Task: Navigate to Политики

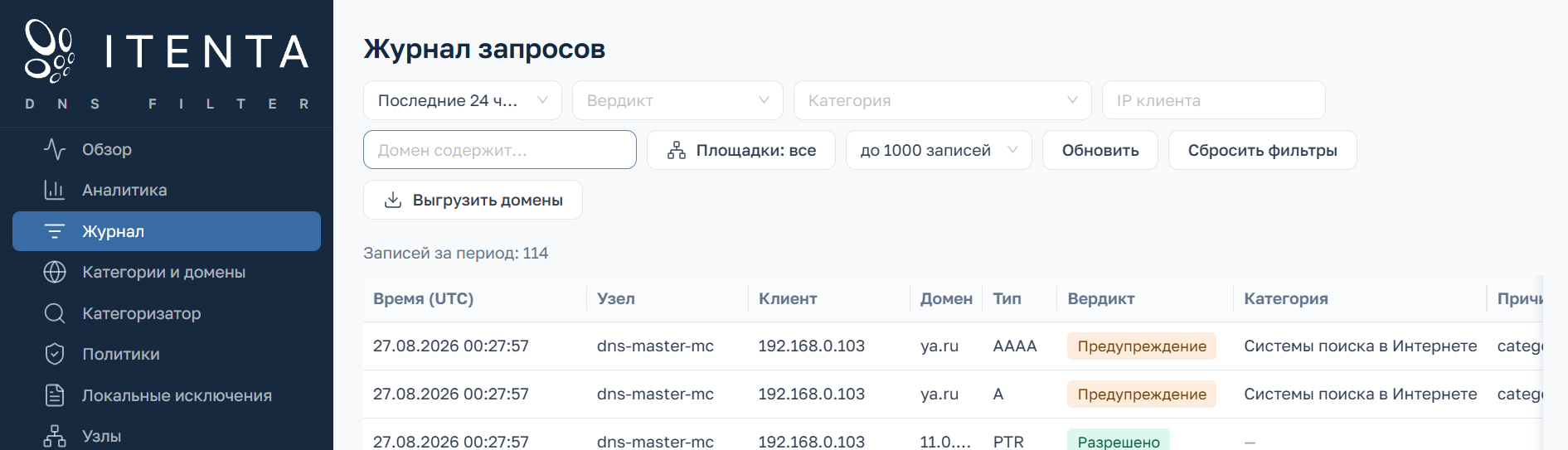Action: click(167, 354)
